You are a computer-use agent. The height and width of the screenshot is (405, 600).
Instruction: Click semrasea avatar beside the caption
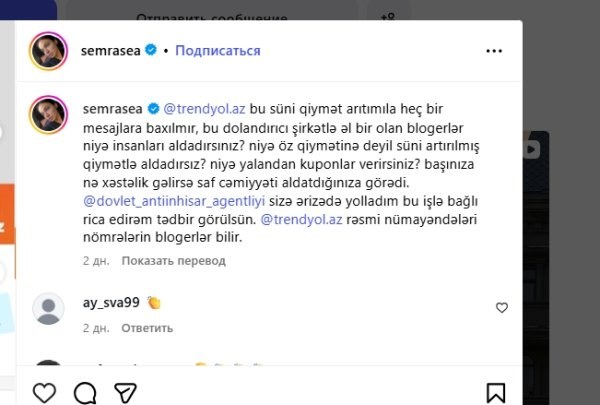click(x=49, y=115)
